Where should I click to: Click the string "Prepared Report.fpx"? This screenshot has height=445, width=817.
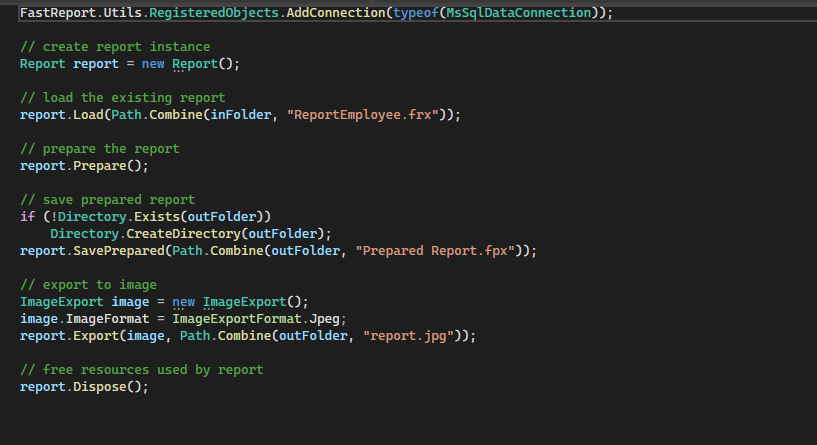435,251
